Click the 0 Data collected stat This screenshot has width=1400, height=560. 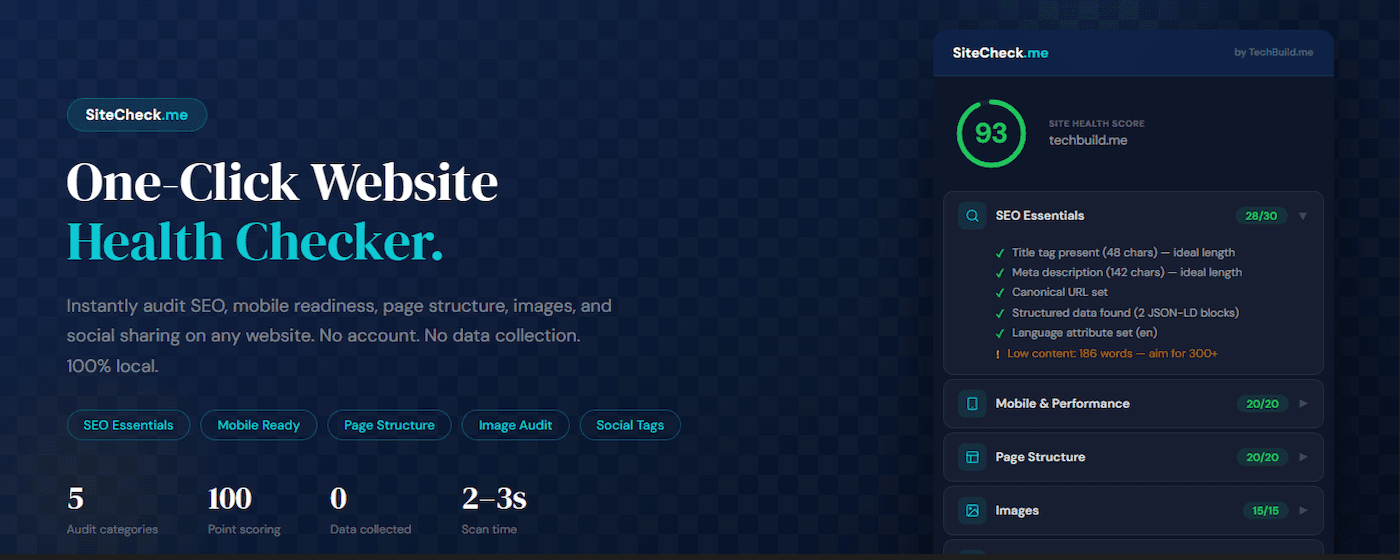(x=370, y=510)
